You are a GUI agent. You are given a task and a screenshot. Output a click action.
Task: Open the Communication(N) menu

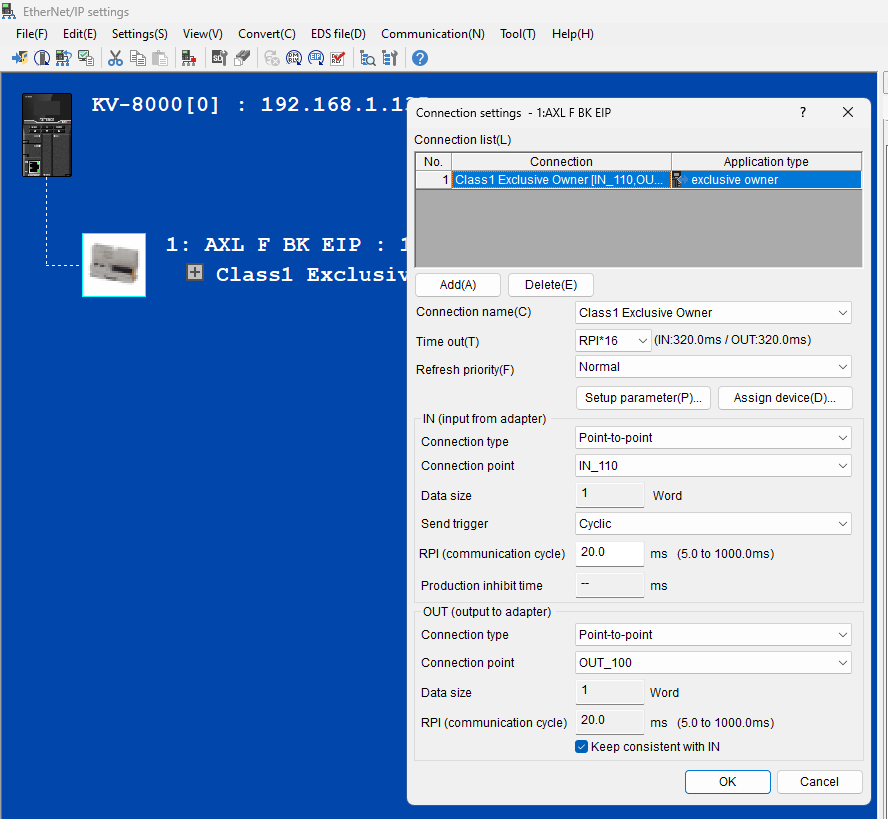(x=433, y=34)
